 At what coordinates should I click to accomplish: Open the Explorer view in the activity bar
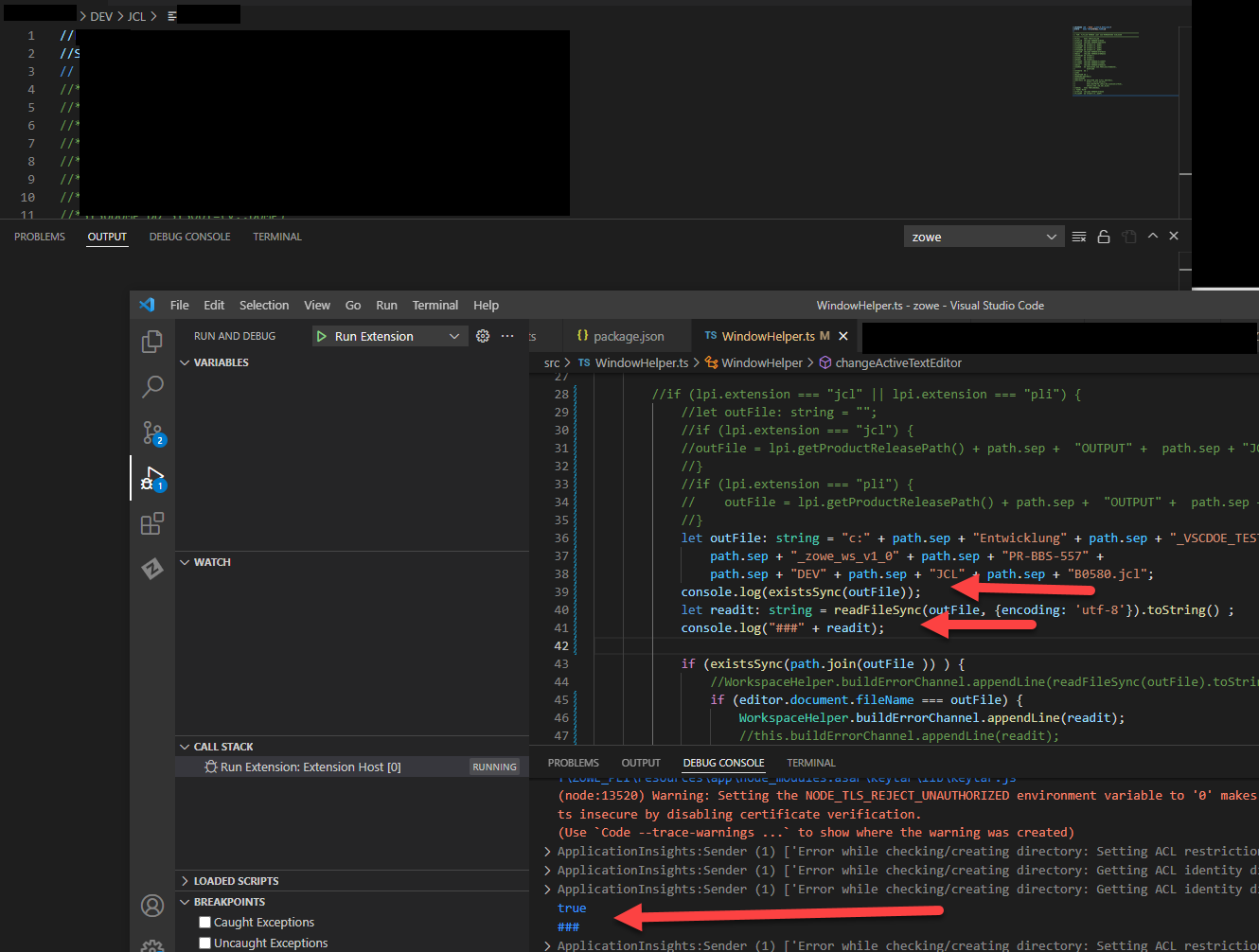[151, 341]
